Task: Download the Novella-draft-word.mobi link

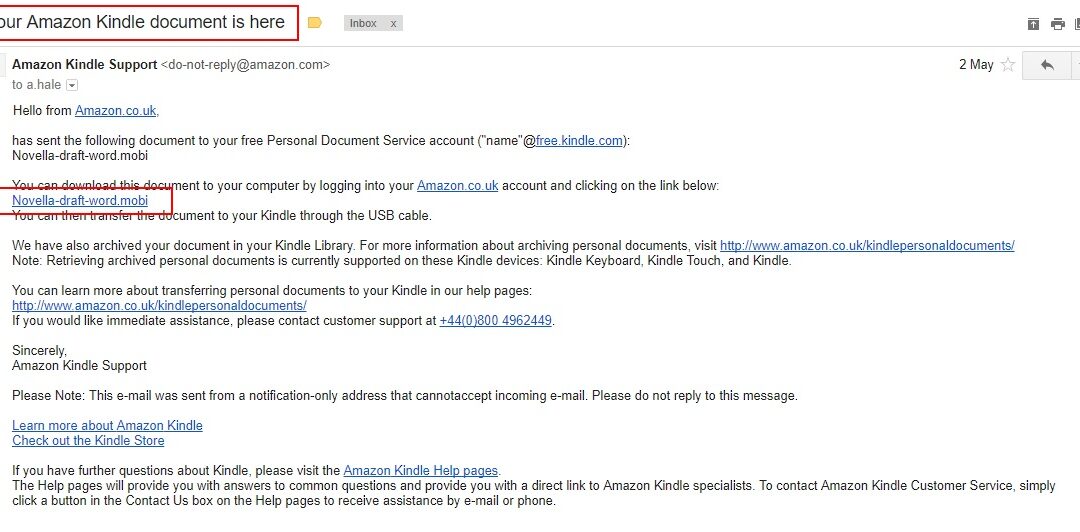Action: click(x=80, y=201)
